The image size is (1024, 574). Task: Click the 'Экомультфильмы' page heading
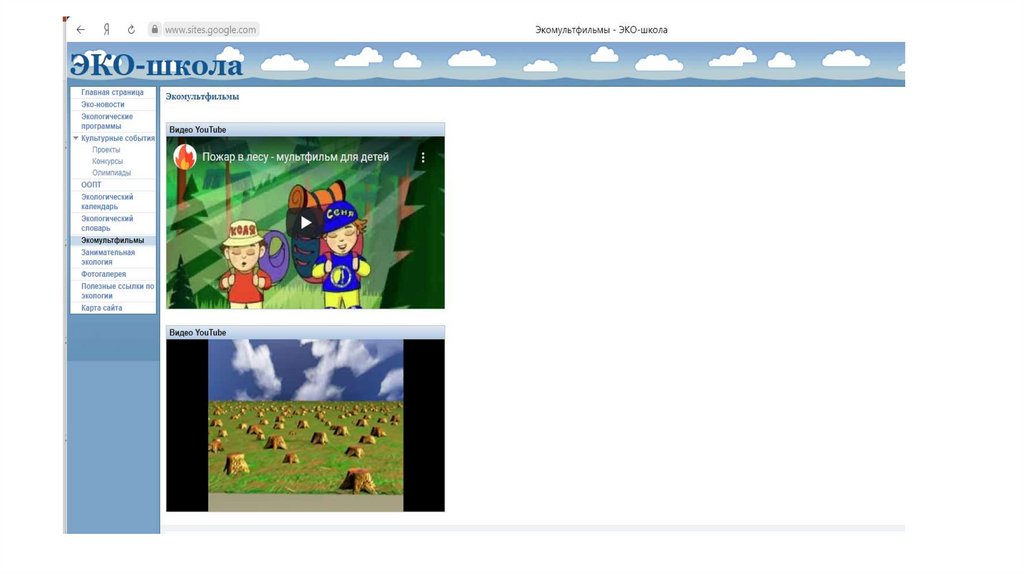(202, 97)
